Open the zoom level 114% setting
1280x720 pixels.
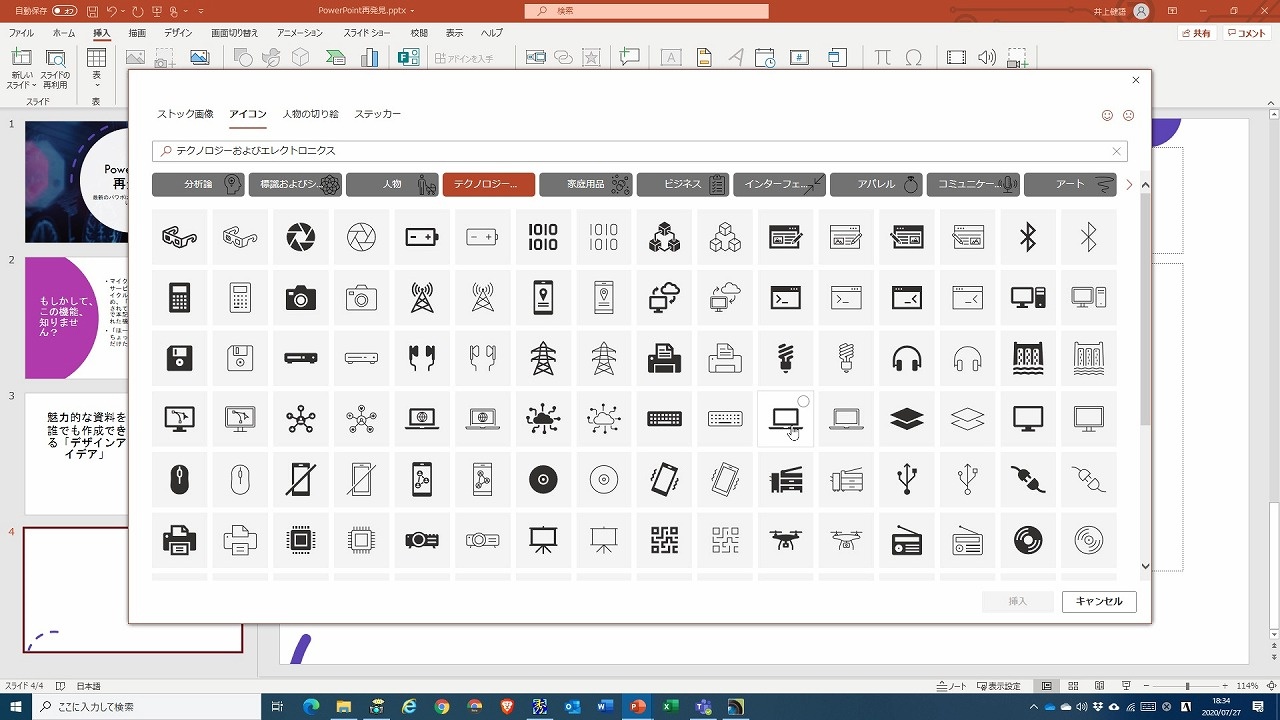click(x=1246, y=686)
